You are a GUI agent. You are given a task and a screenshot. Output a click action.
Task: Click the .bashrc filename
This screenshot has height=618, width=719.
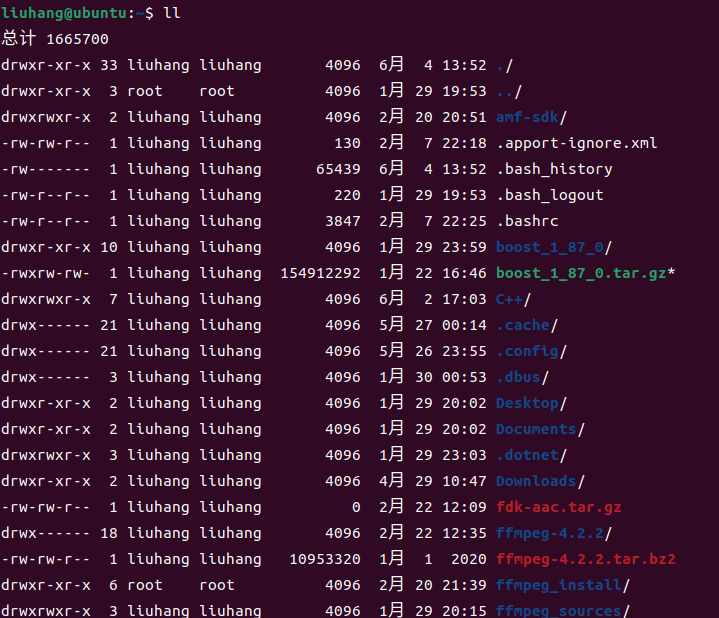pos(527,221)
